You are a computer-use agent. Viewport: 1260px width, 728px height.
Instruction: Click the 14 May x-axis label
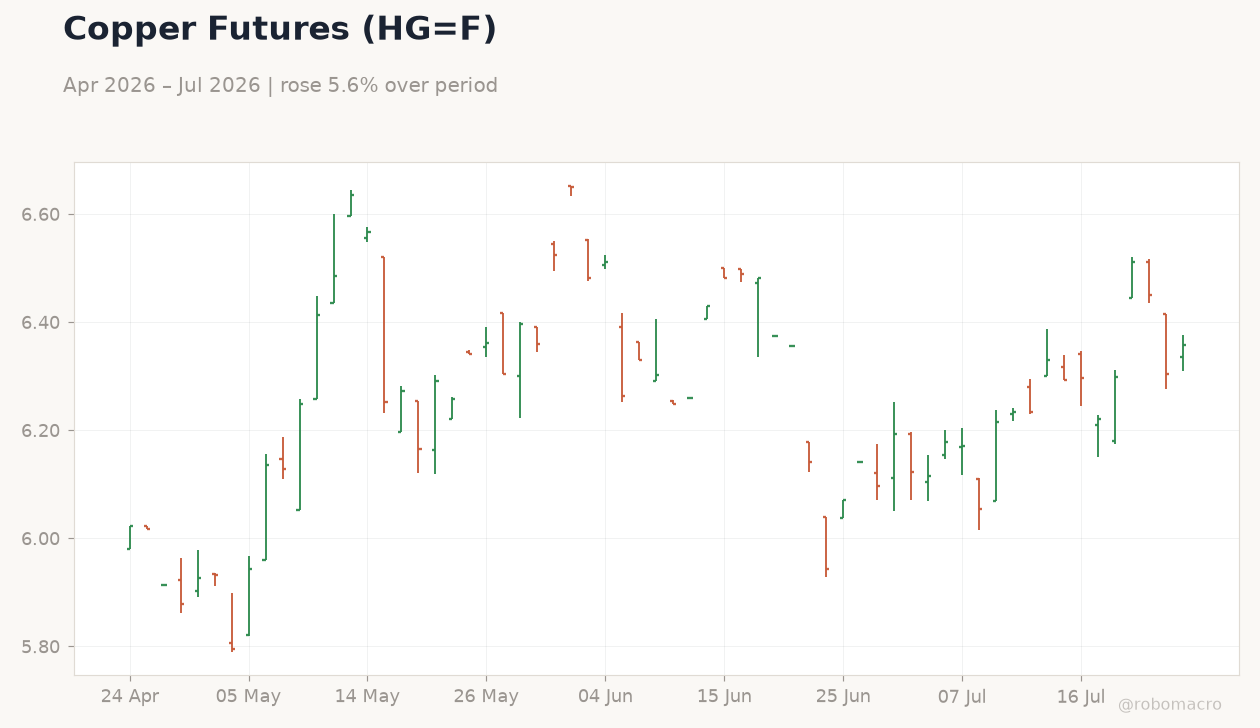(367, 697)
